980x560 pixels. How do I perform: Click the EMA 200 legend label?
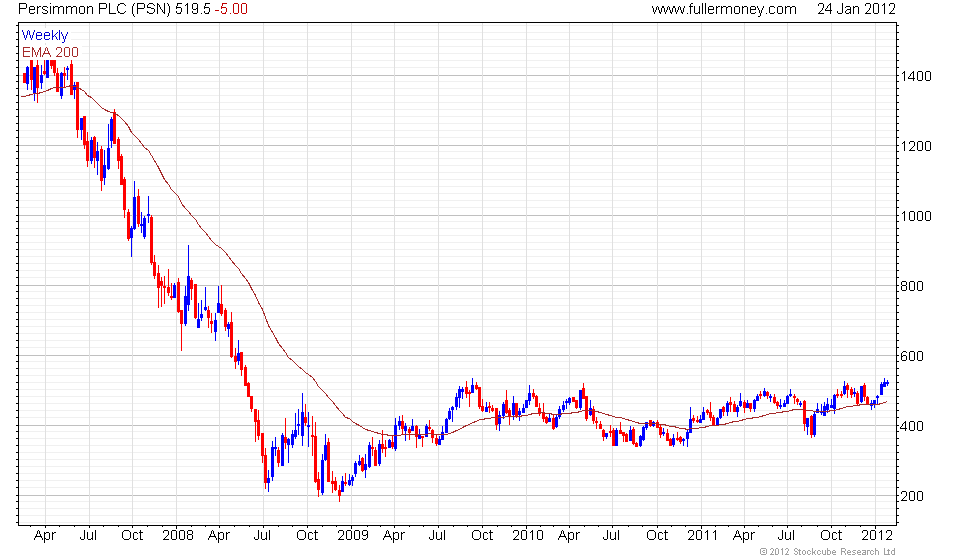[x=50, y=52]
